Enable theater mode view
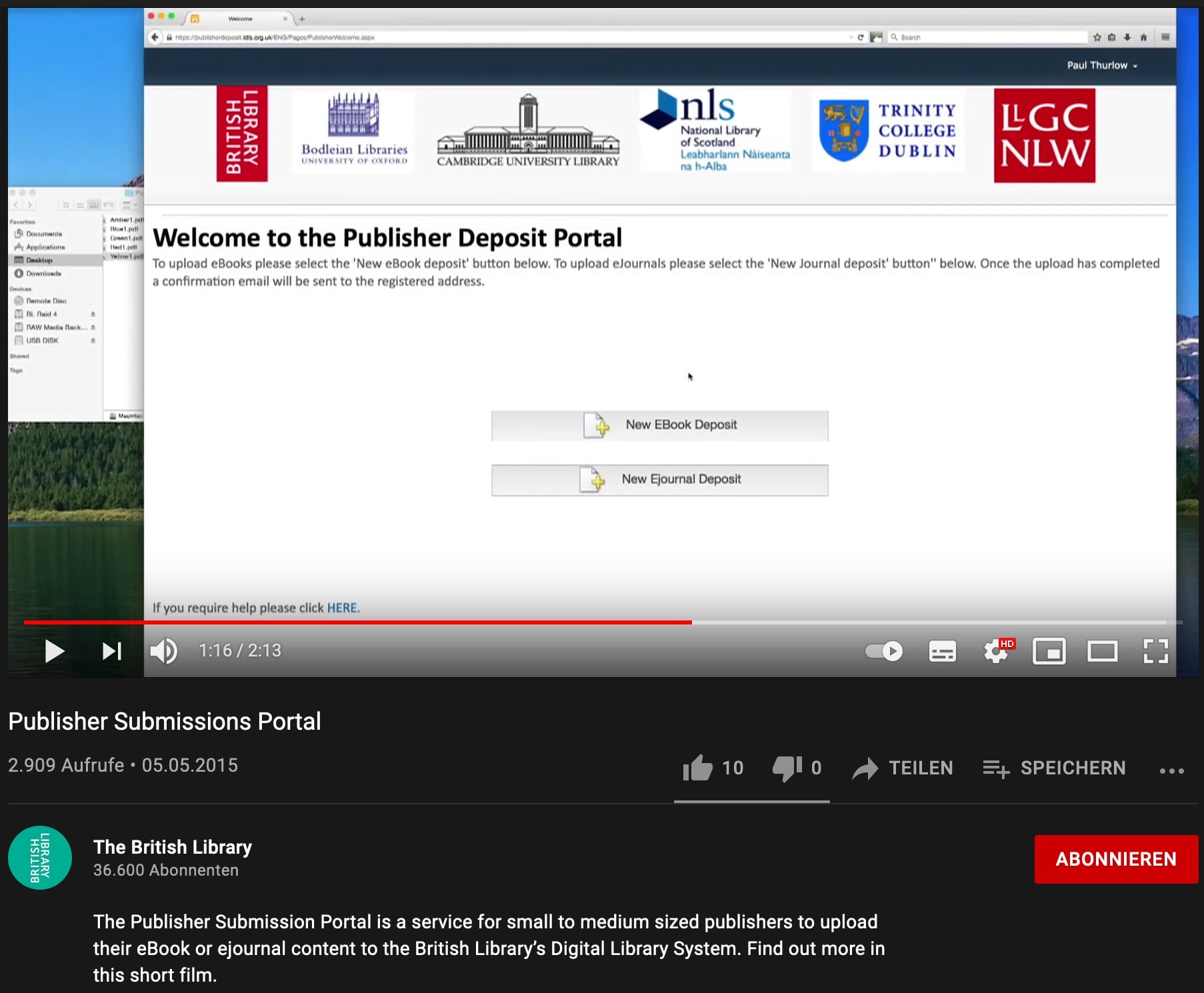The height and width of the screenshot is (993, 1204). [x=1103, y=651]
